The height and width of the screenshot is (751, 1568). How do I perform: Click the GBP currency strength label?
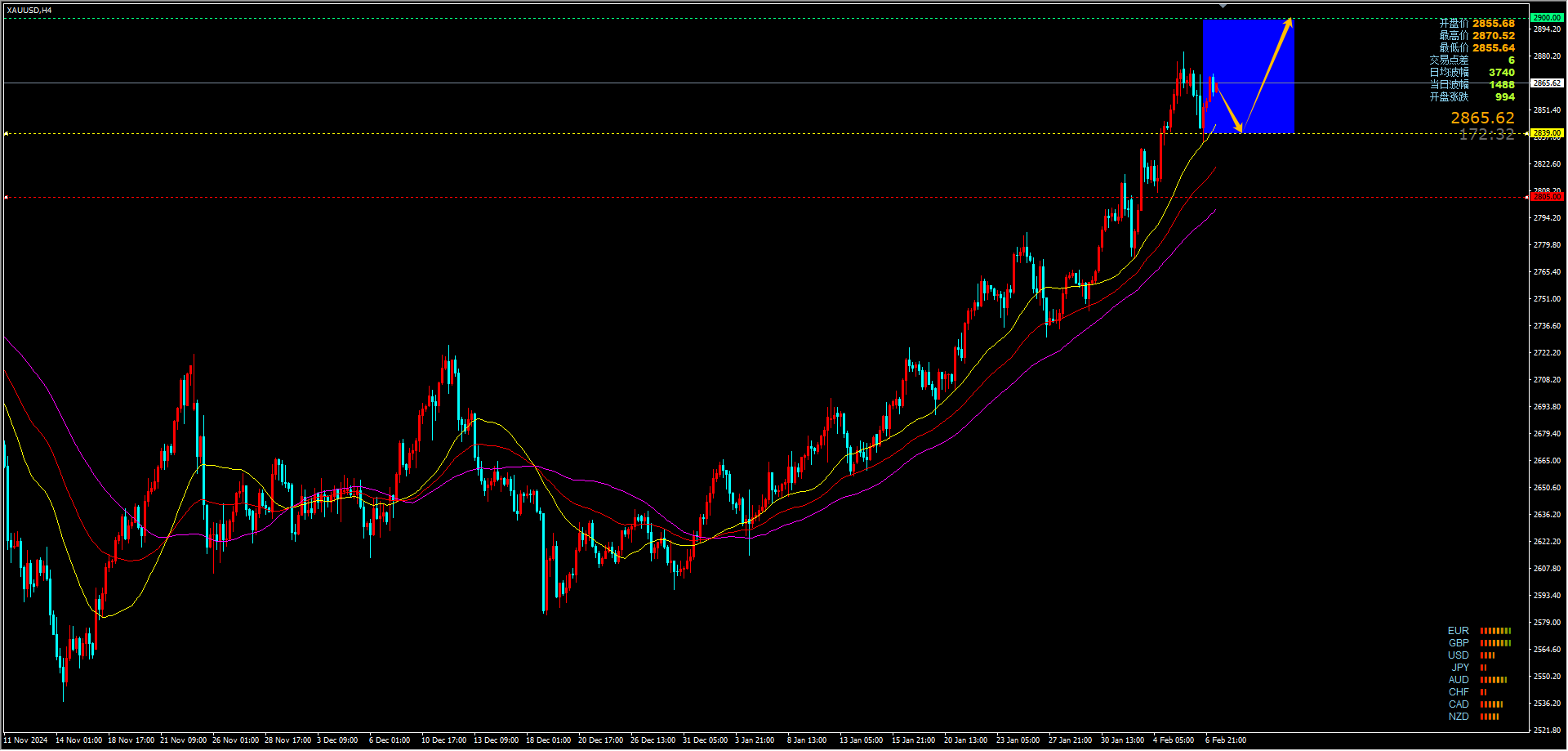(x=1459, y=643)
